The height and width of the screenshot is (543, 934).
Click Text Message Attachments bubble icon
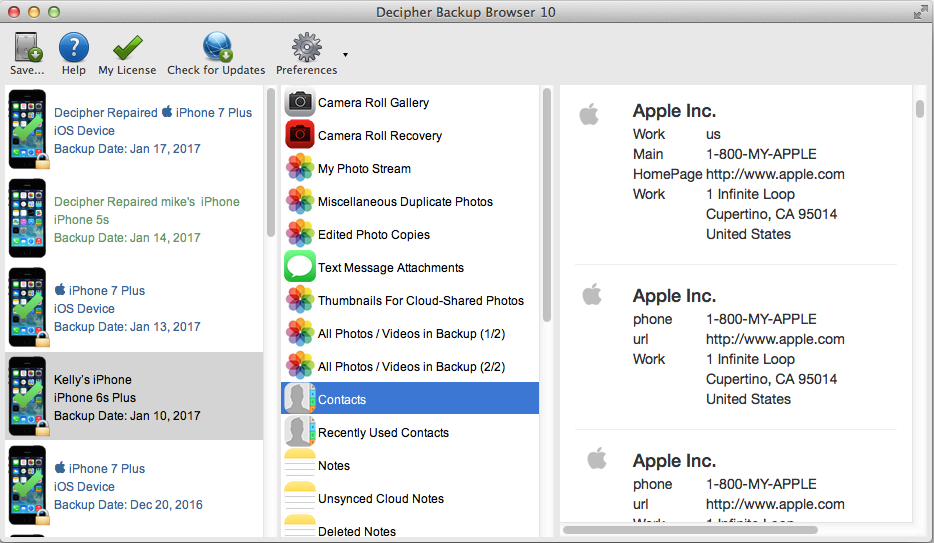(x=300, y=267)
